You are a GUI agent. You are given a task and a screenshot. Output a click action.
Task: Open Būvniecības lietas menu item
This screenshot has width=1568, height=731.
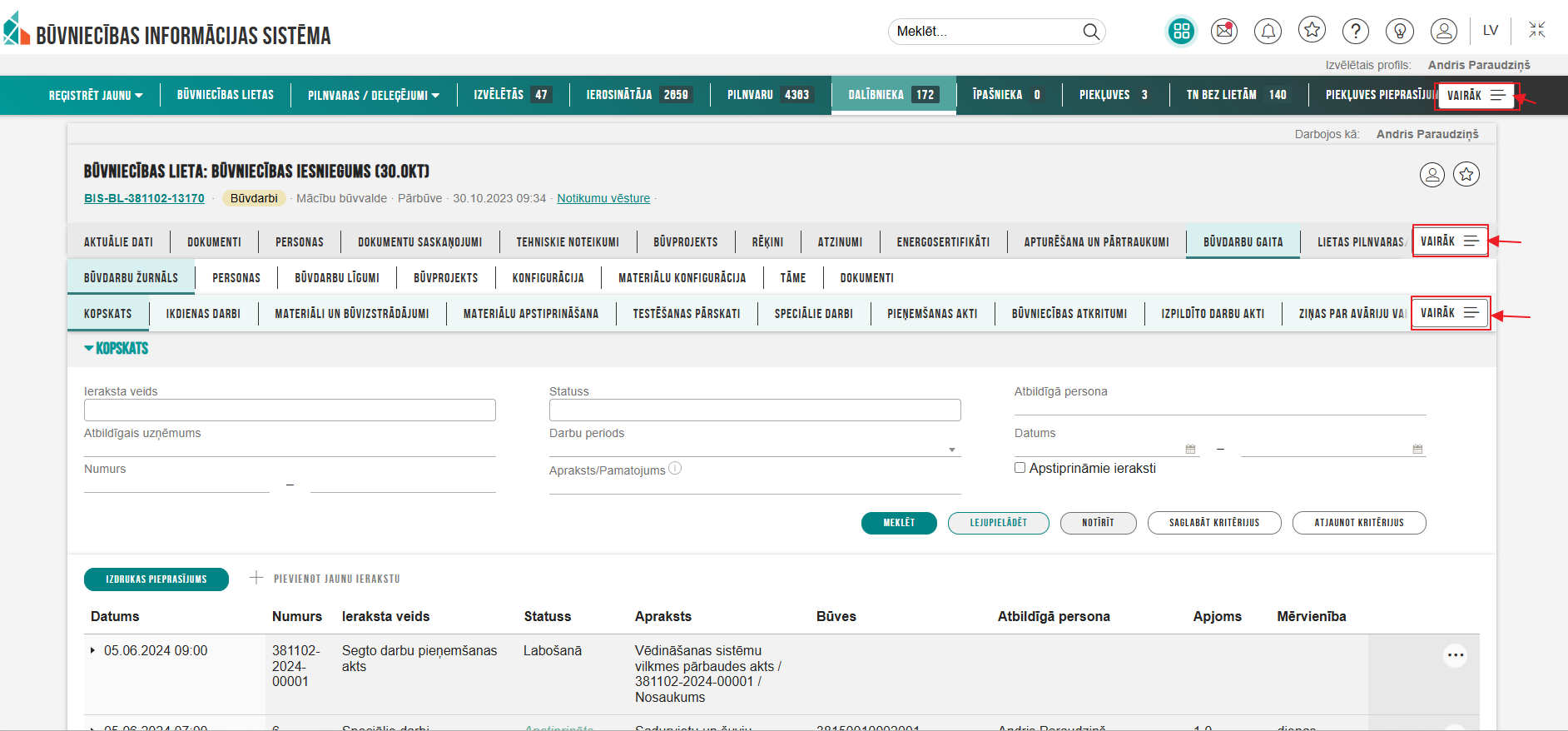pyautogui.click(x=226, y=95)
